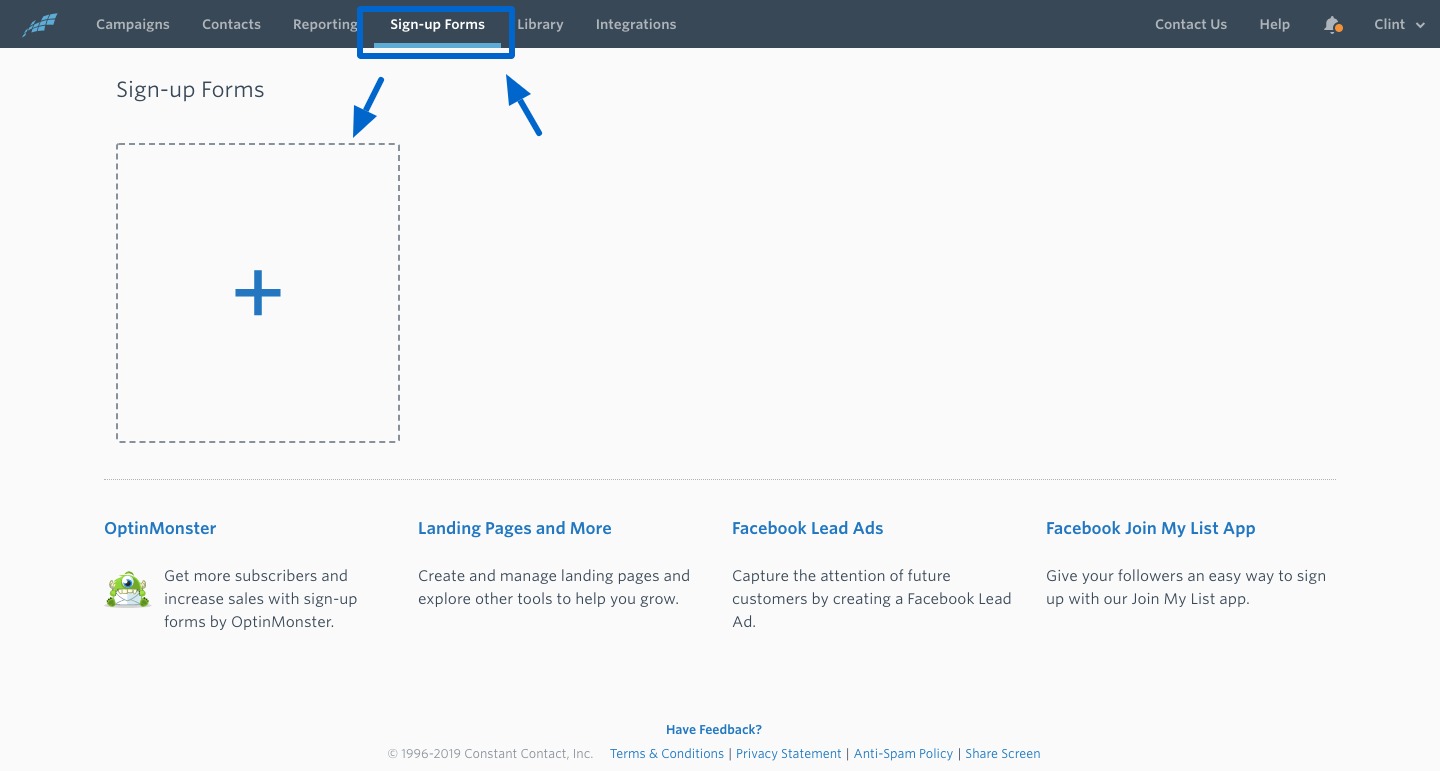
Task: Navigate to the Integrations tab
Action: coord(636,24)
